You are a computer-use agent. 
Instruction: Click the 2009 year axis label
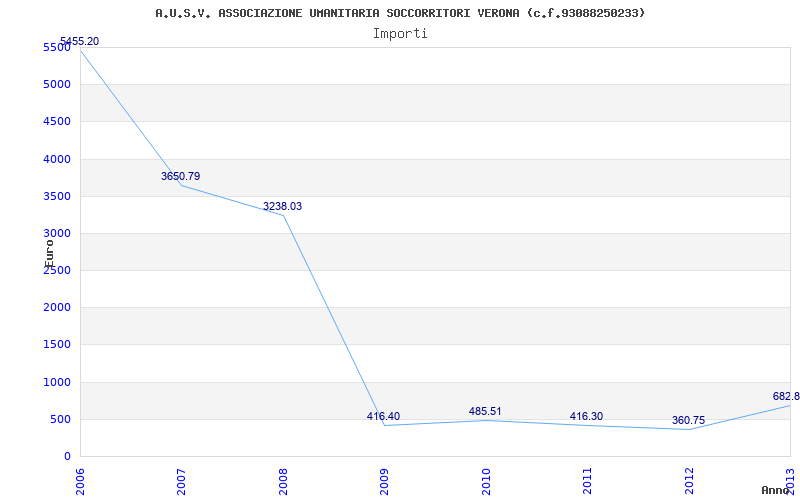(x=384, y=482)
